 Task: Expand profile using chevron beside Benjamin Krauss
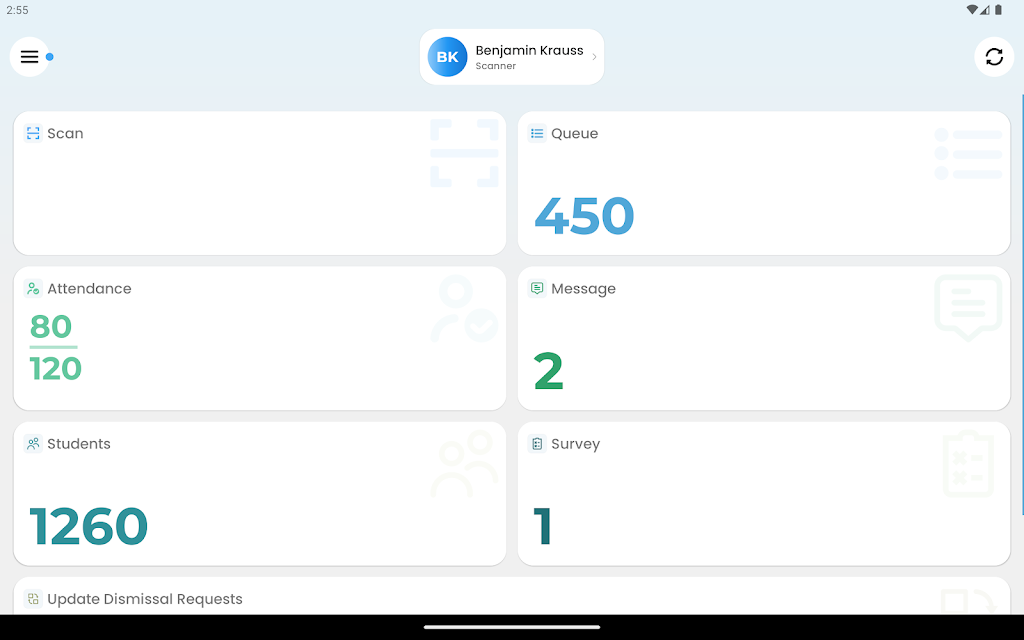[x=594, y=57]
